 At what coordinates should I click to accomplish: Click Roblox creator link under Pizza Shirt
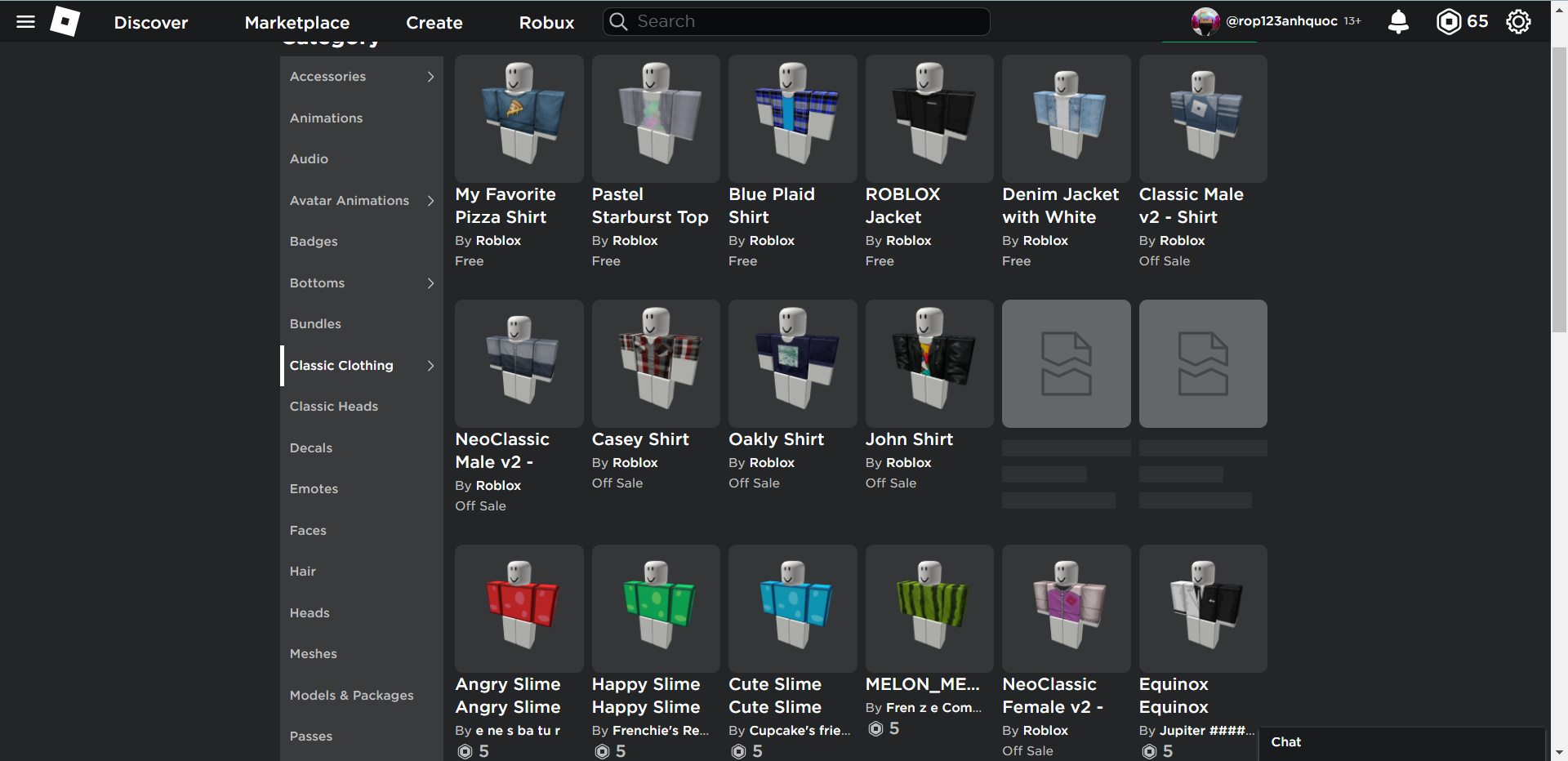pos(498,241)
